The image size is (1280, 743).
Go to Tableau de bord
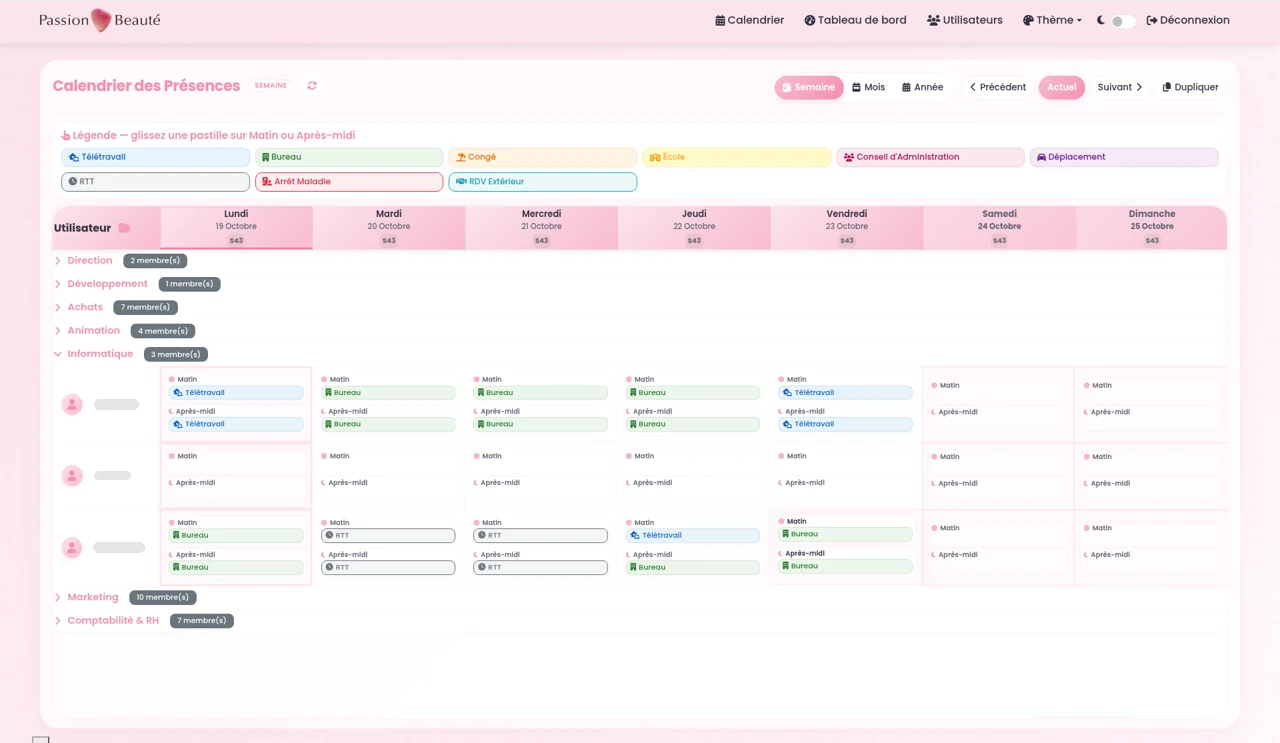pyautogui.click(x=855, y=20)
